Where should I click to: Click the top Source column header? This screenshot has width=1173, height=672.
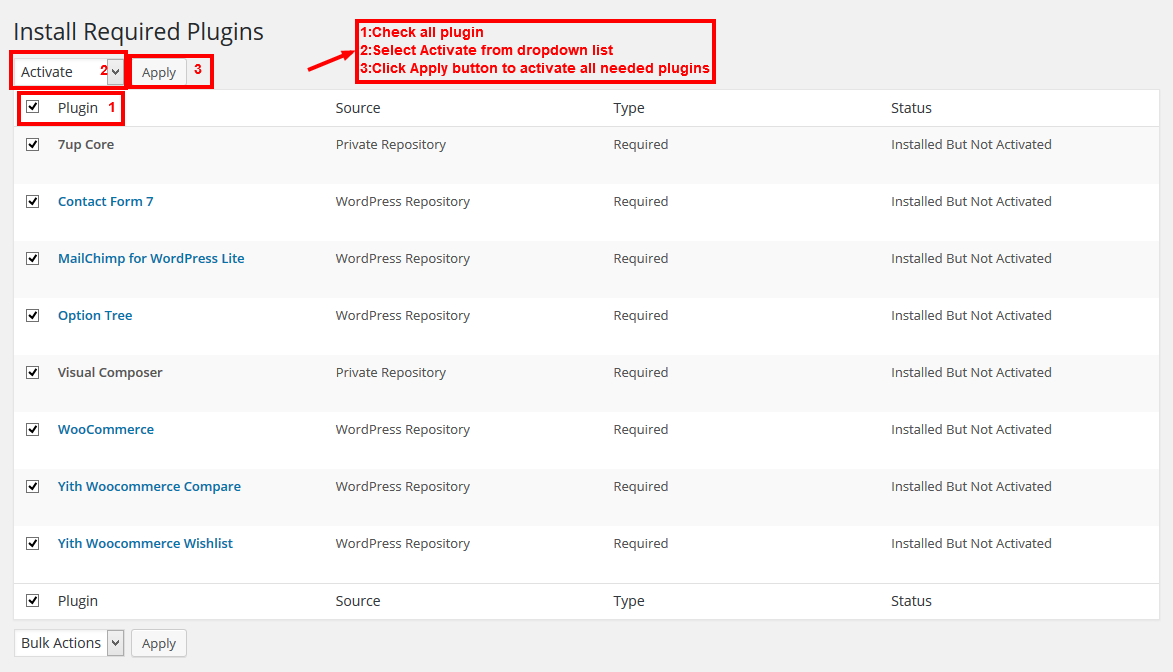click(358, 108)
